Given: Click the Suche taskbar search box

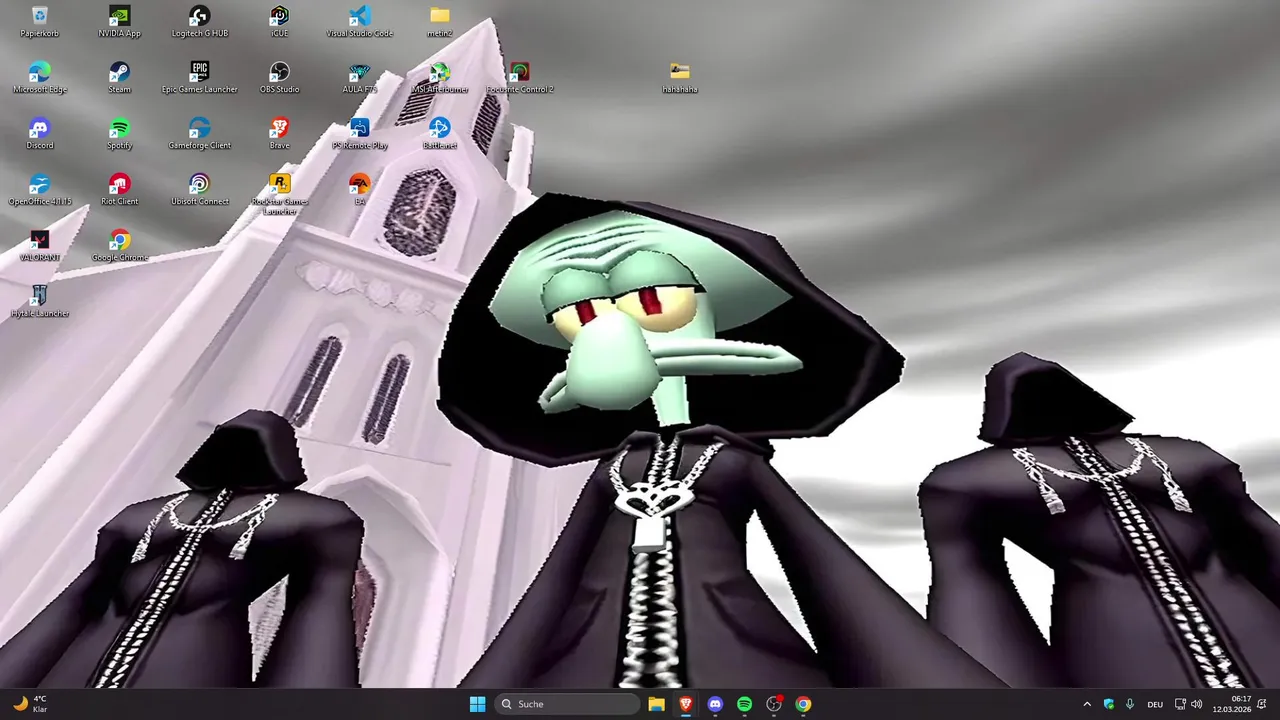Looking at the screenshot, I should (x=568, y=704).
